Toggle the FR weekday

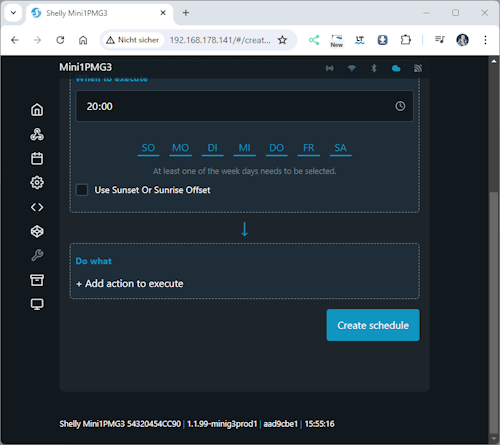tap(308, 148)
